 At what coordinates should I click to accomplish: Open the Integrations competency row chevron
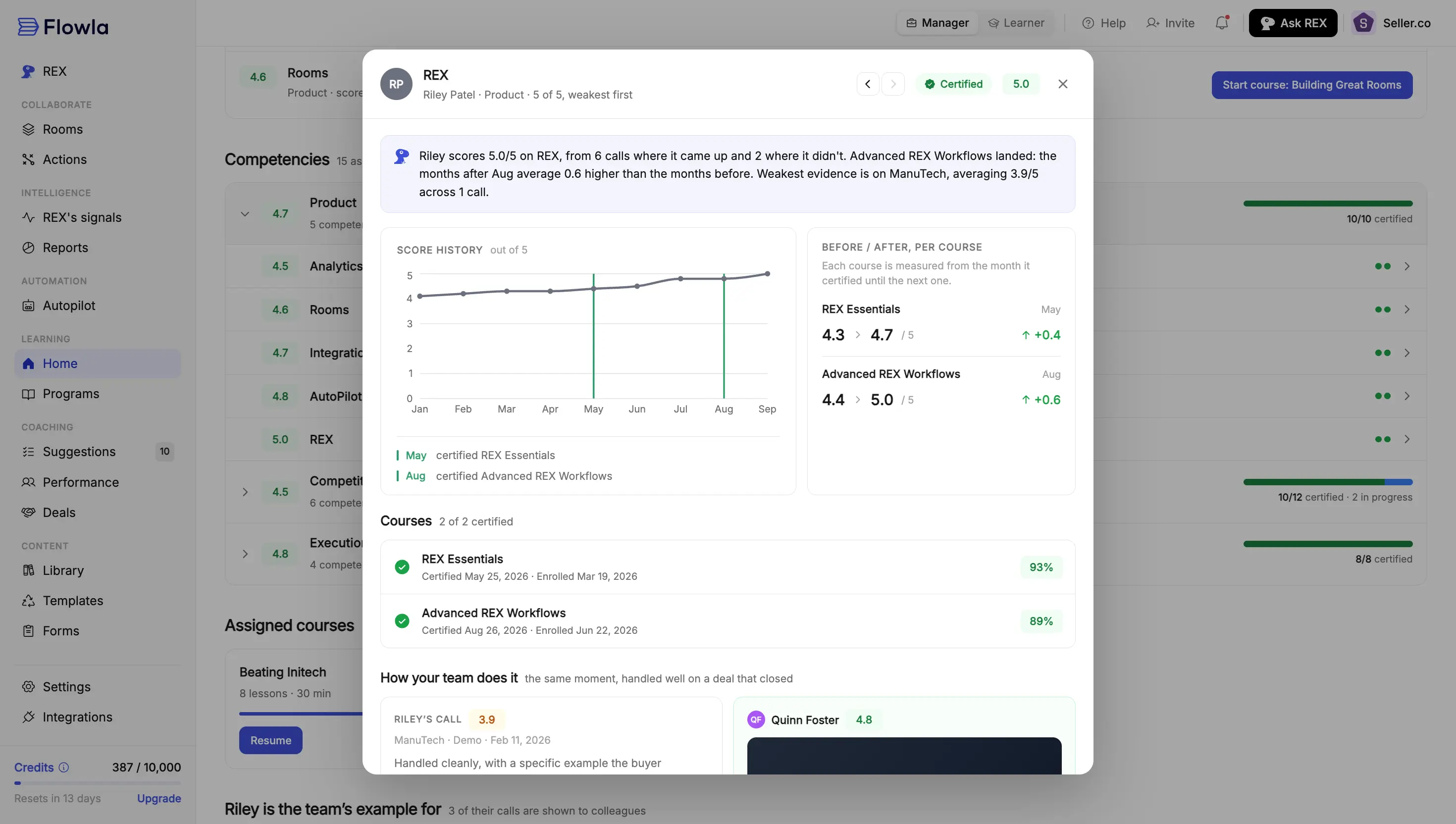(1407, 353)
